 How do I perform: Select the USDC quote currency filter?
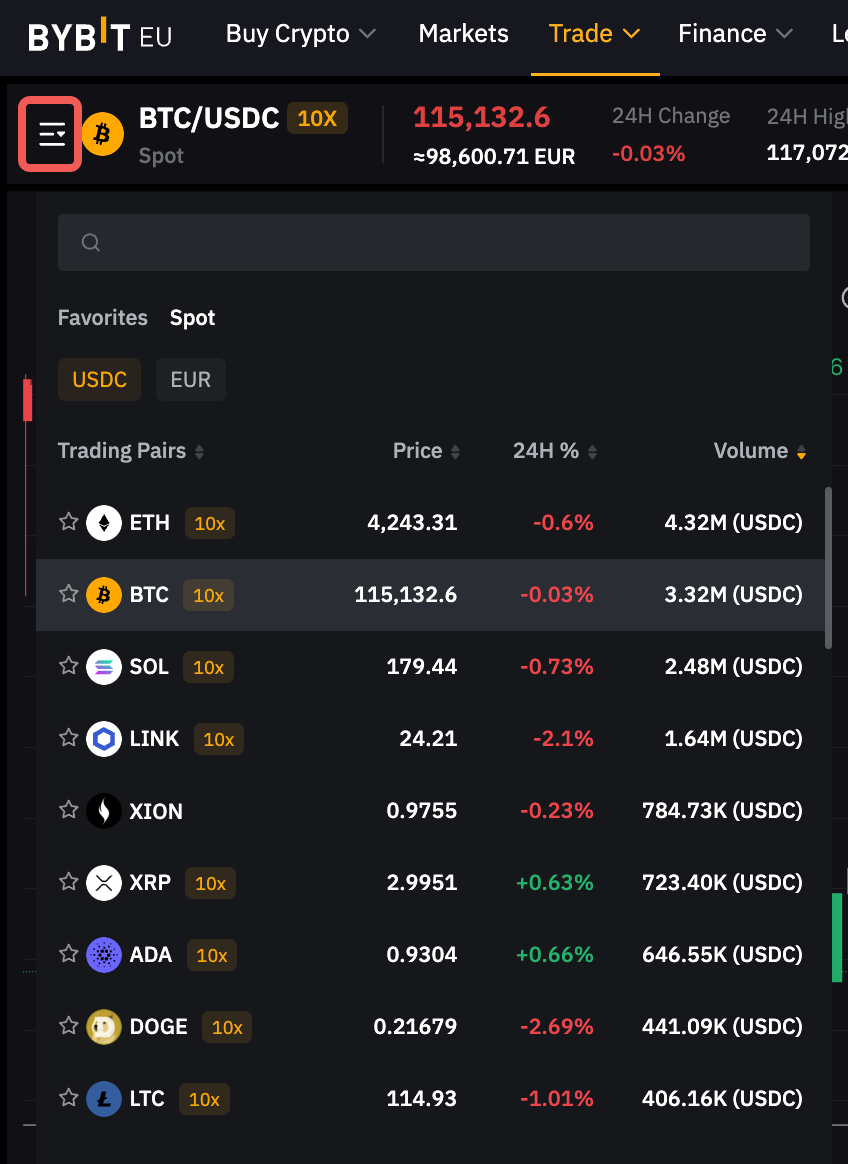[x=100, y=380]
